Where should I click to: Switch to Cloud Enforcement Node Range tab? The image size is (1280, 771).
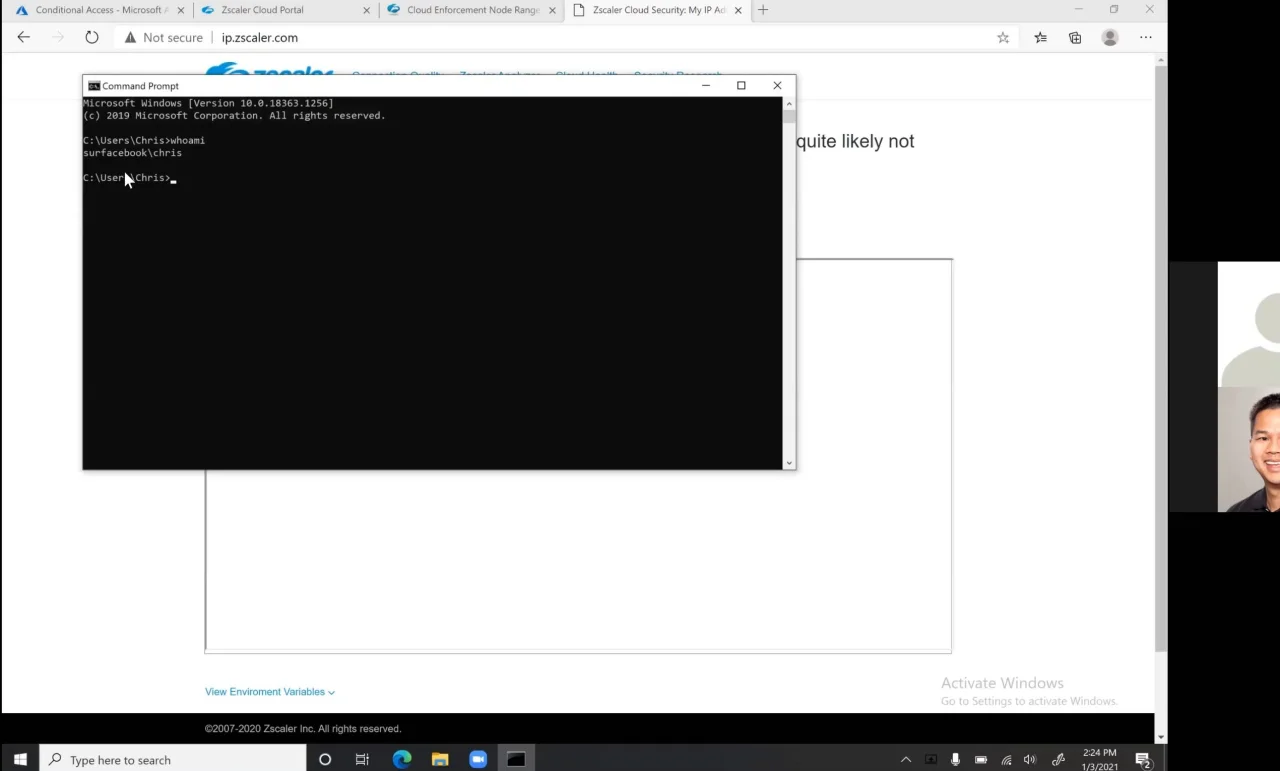[470, 10]
